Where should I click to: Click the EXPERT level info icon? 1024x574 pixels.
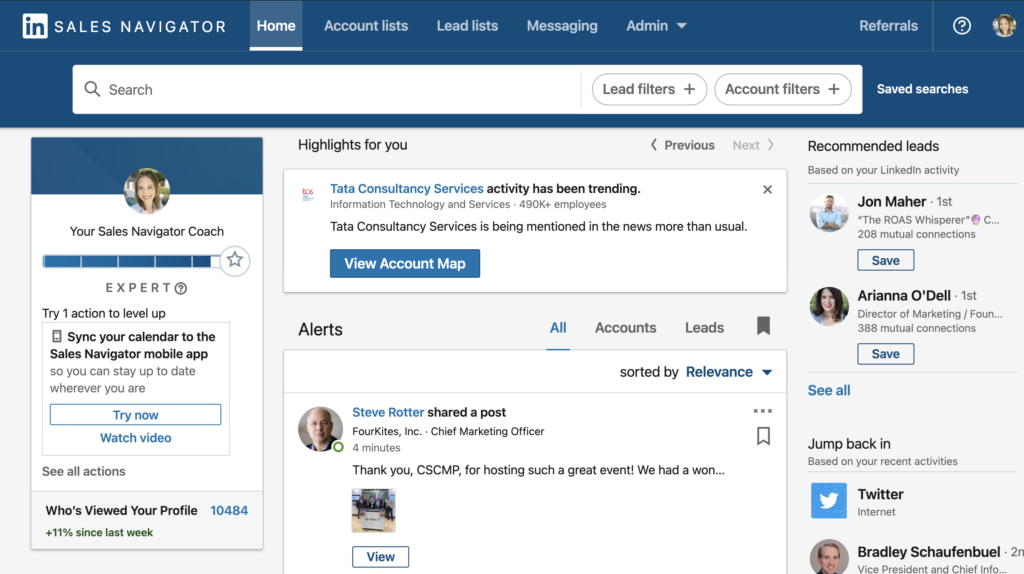pyautogui.click(x=181, y=288)
